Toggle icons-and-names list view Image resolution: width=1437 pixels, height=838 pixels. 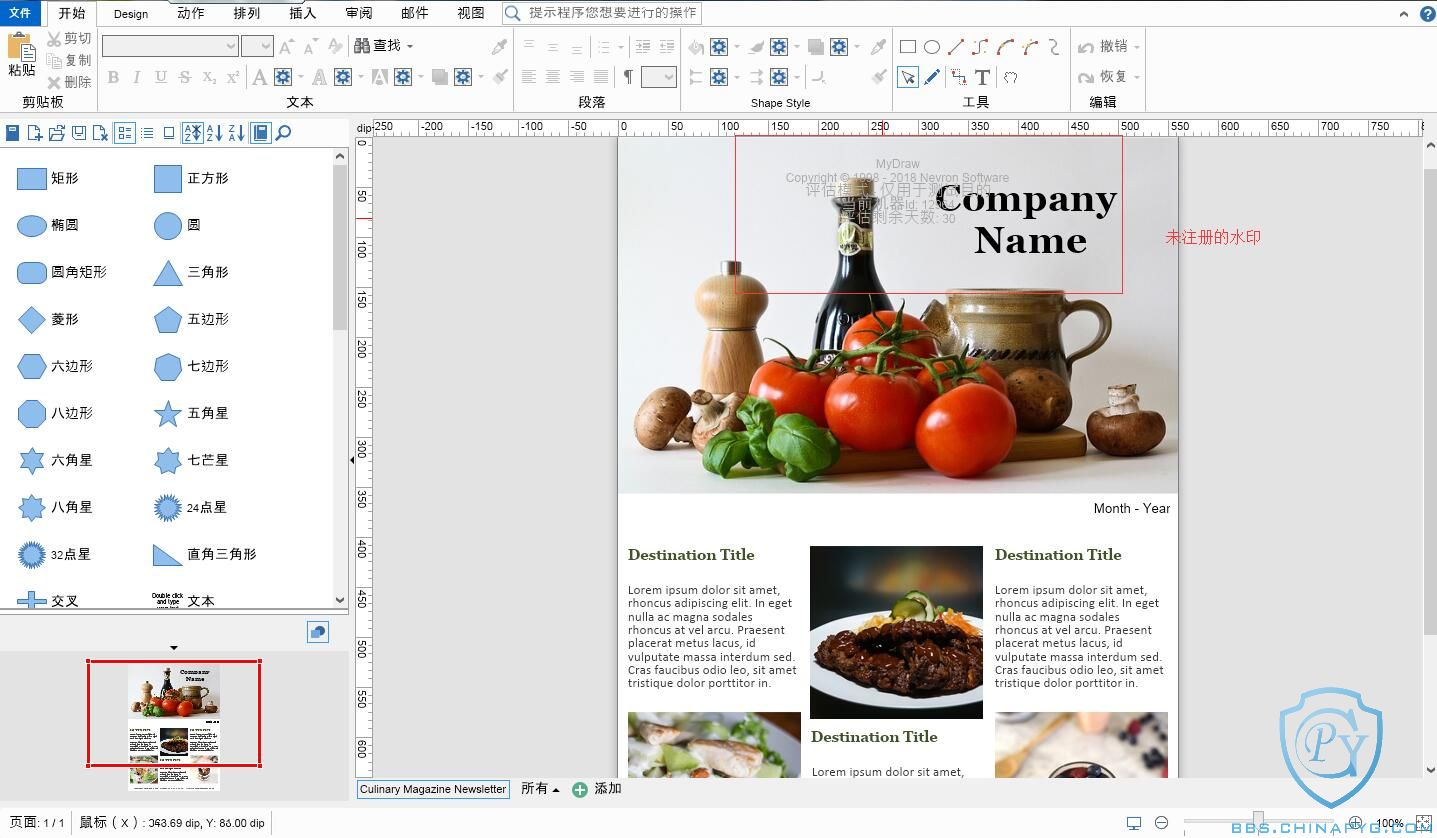[125, 133]
